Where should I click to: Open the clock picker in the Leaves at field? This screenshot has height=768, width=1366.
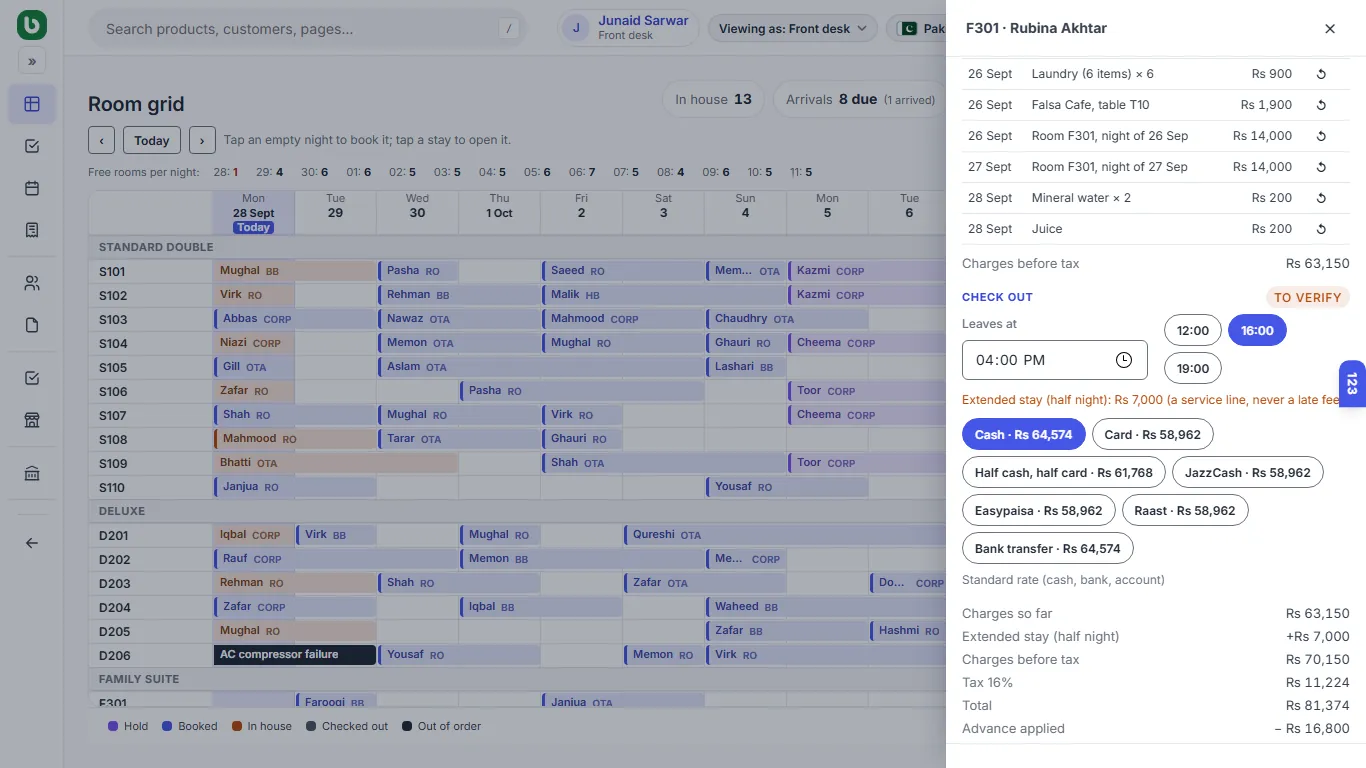coord(1124,360)
